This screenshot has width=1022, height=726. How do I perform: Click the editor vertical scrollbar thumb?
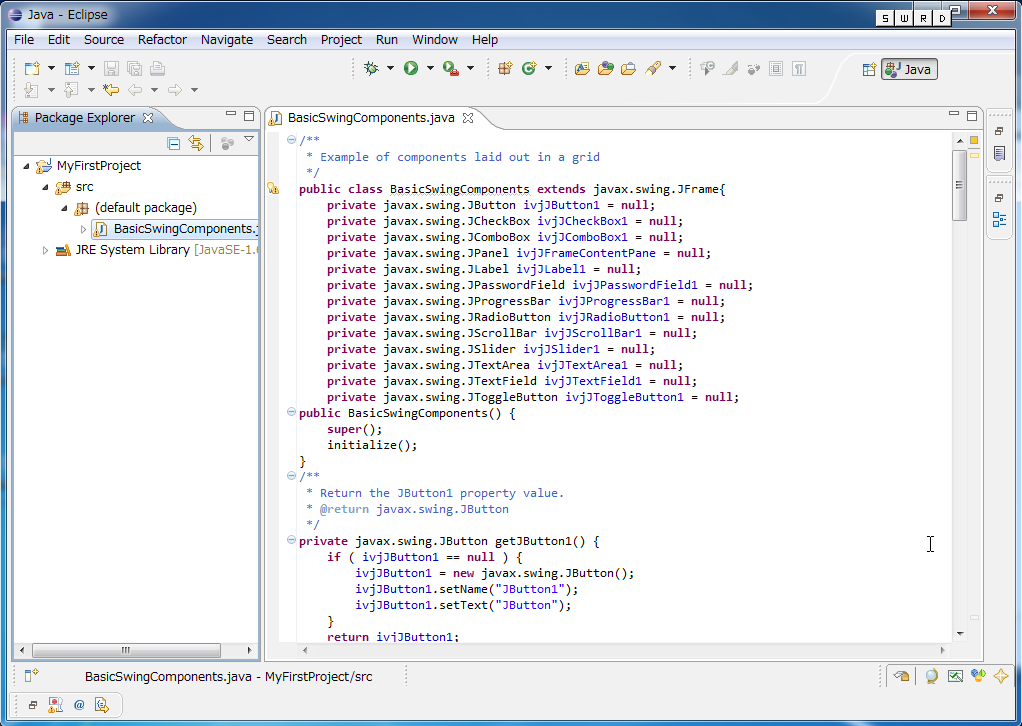(959, 185)
